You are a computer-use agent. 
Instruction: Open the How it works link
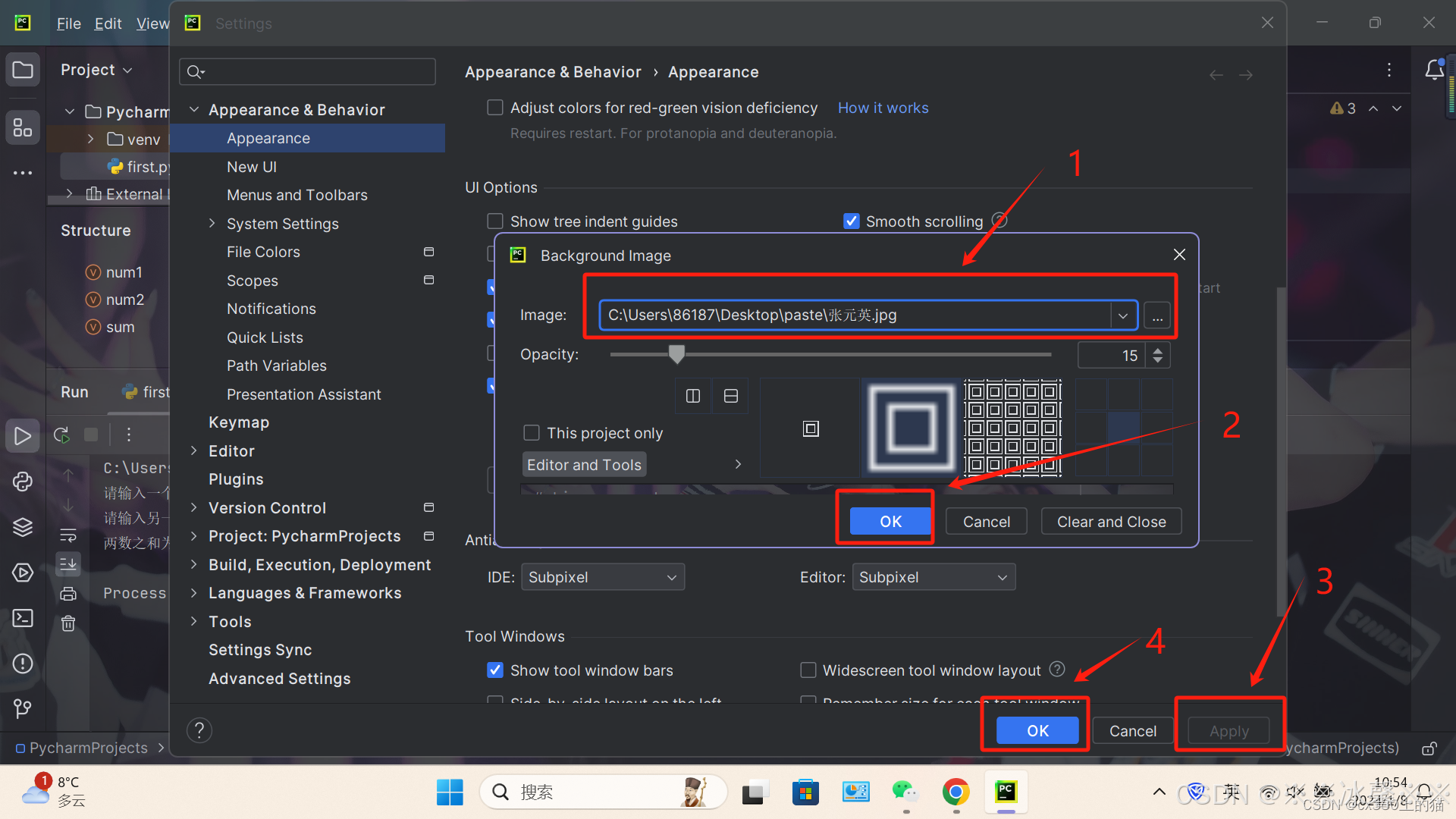coord(883,108)
